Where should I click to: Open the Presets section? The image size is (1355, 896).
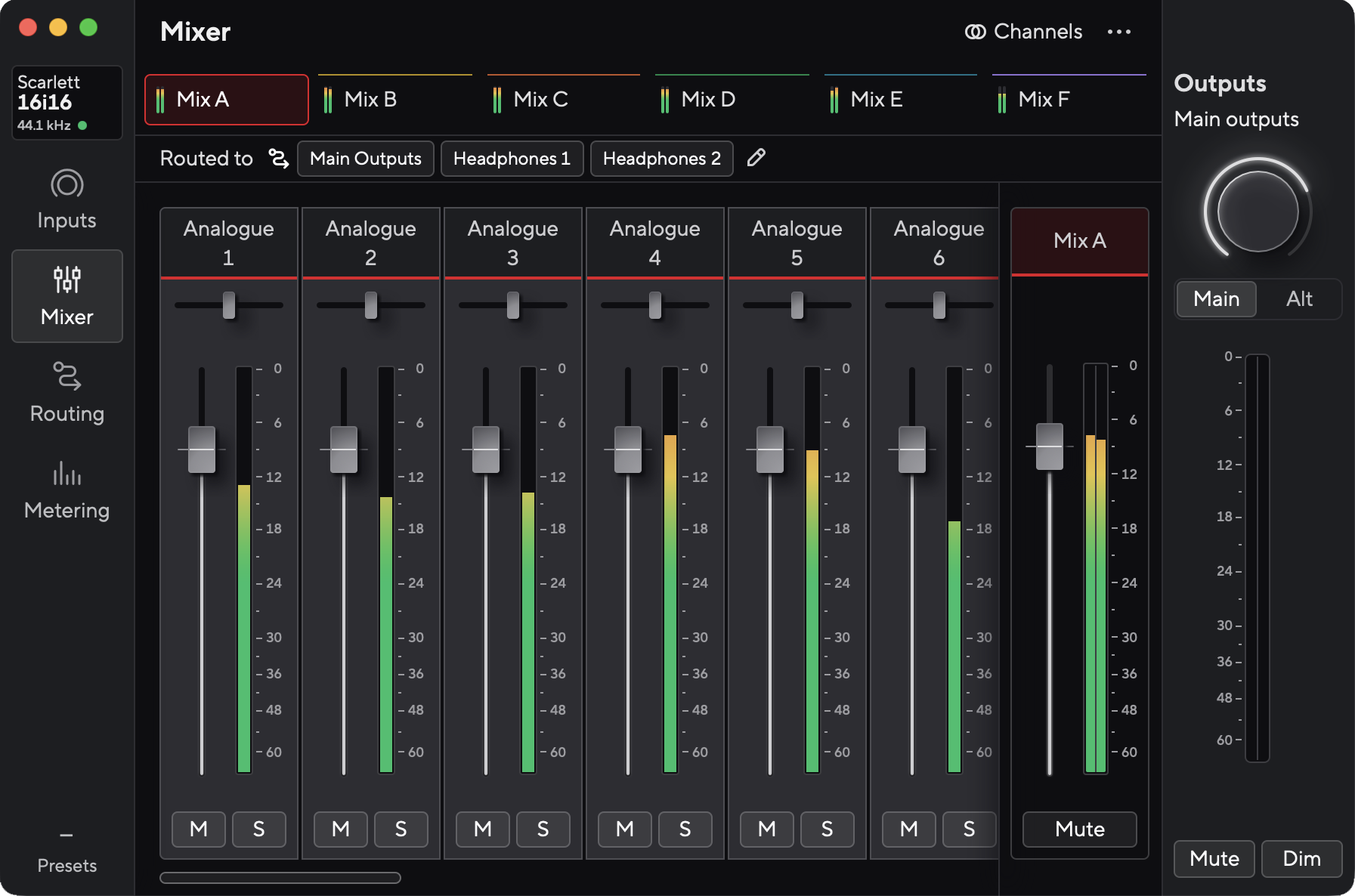coord(67,854)
